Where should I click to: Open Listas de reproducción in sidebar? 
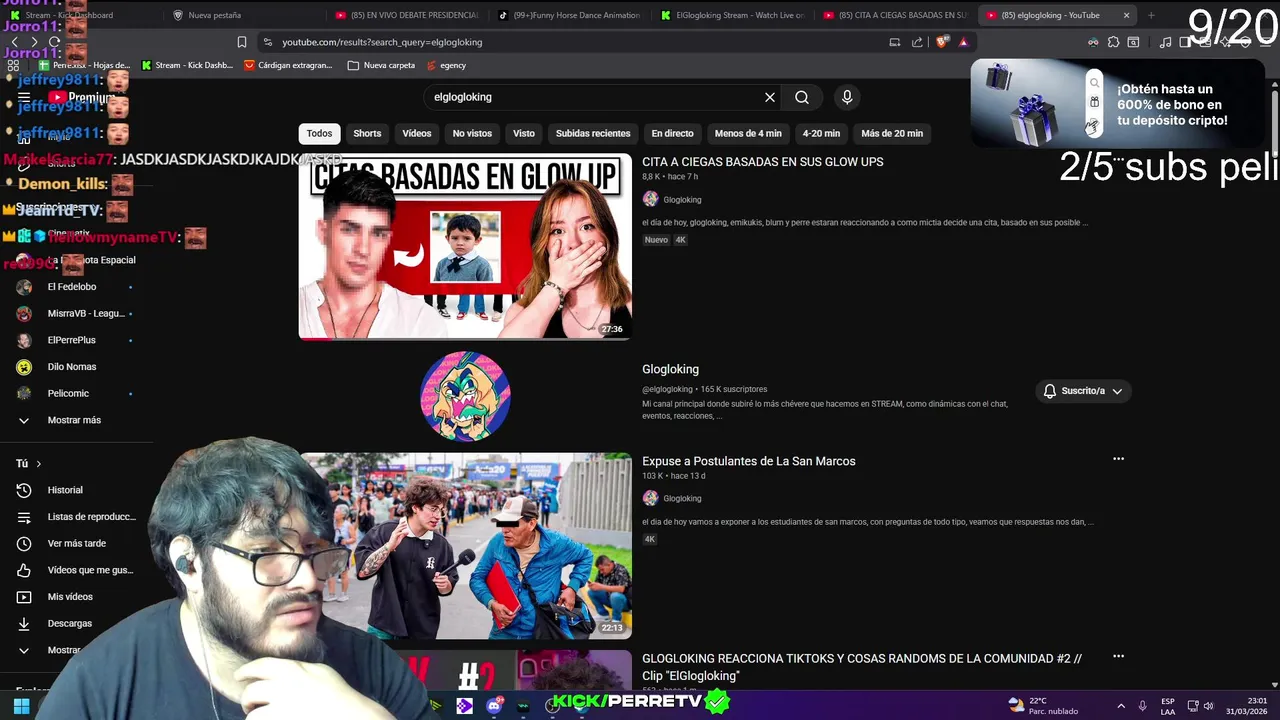tap(75, 517)
